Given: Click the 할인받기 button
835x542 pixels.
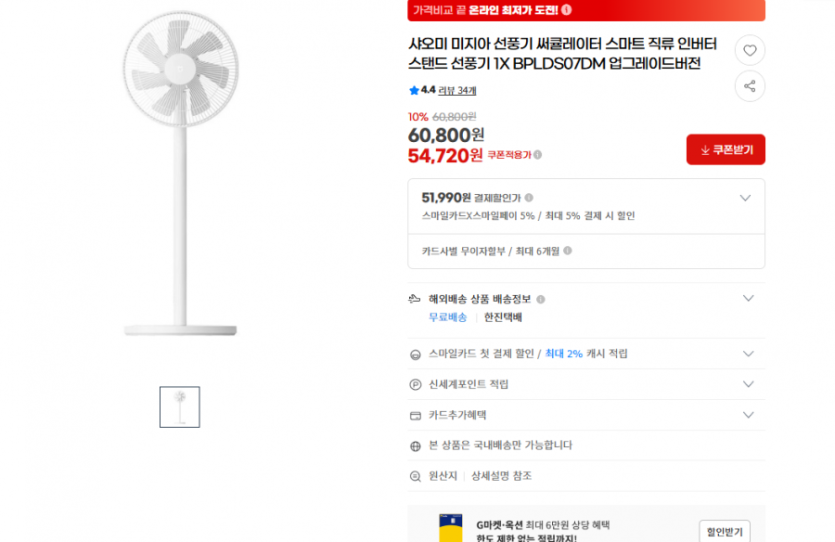Looking at the screenshot, I should (724, 533).
